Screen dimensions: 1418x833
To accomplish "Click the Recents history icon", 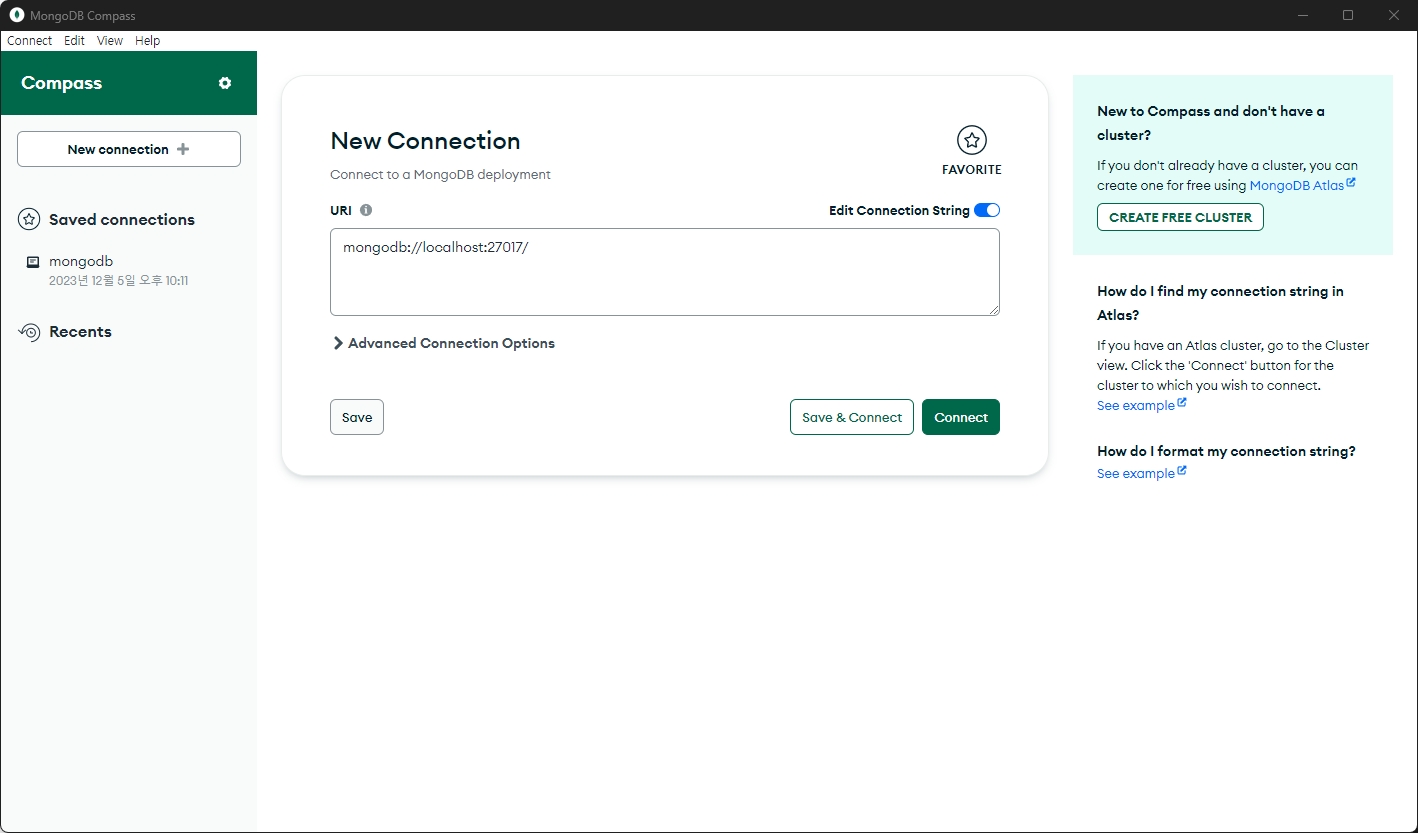I will pyautogui.click(x=29, y=332).
